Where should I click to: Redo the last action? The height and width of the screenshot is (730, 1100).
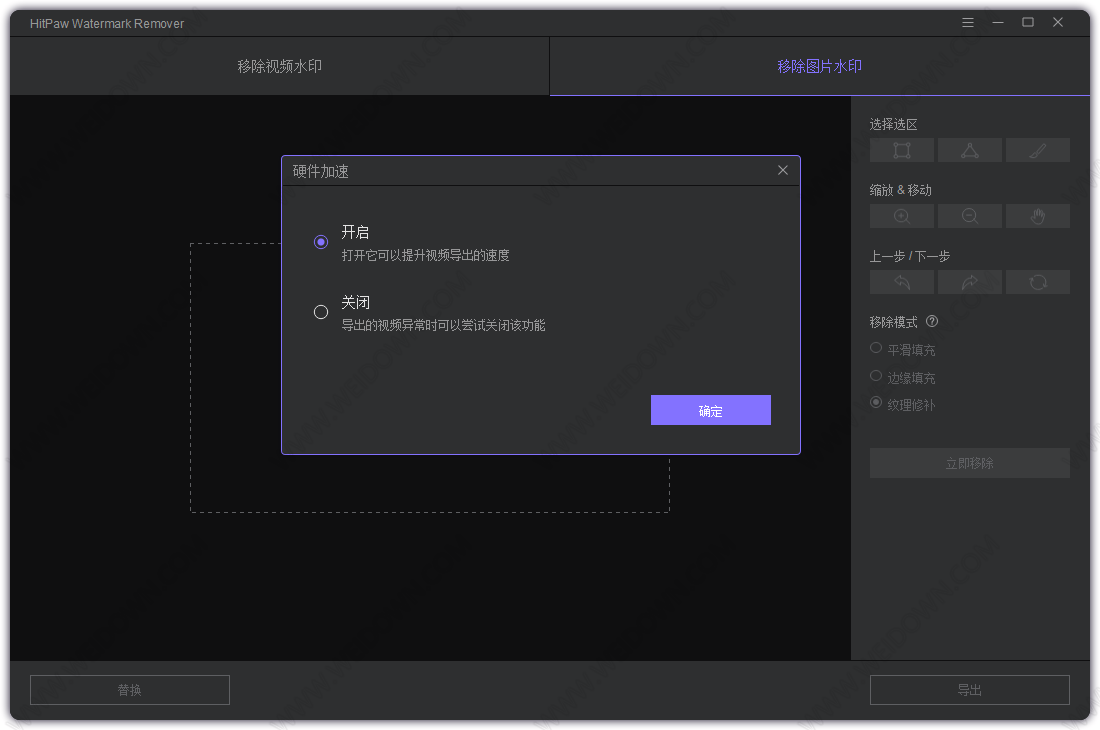click(x=969, y=282)
